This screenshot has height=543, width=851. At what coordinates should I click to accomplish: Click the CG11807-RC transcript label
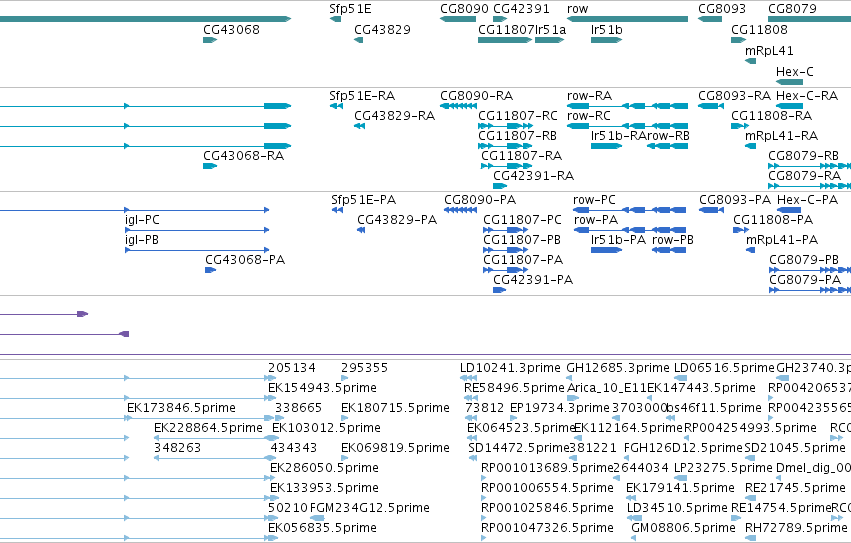(x=518, y=116)
